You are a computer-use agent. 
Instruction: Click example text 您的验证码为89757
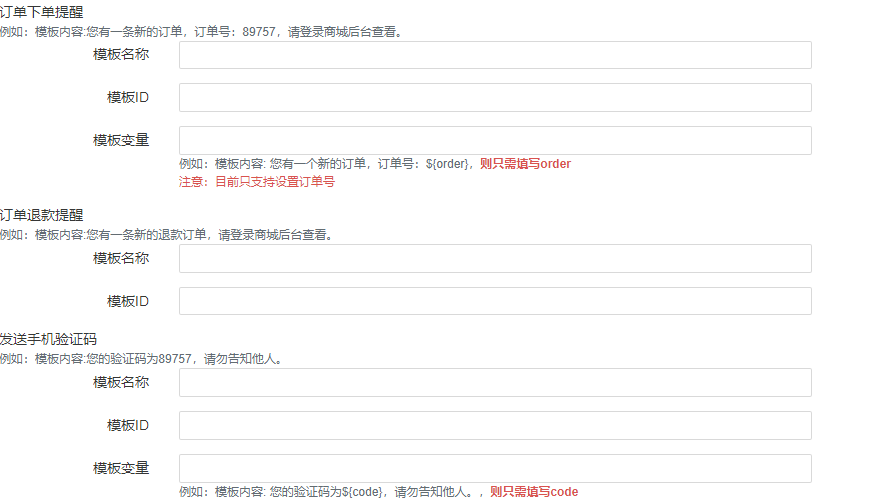click(x=142, y=359)
